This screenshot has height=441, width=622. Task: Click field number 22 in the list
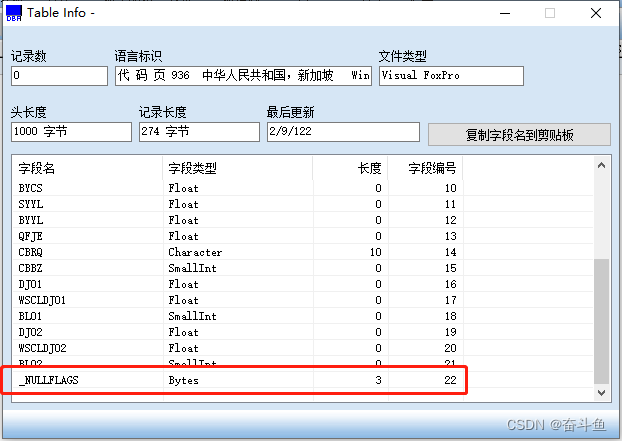pos(450,380)
